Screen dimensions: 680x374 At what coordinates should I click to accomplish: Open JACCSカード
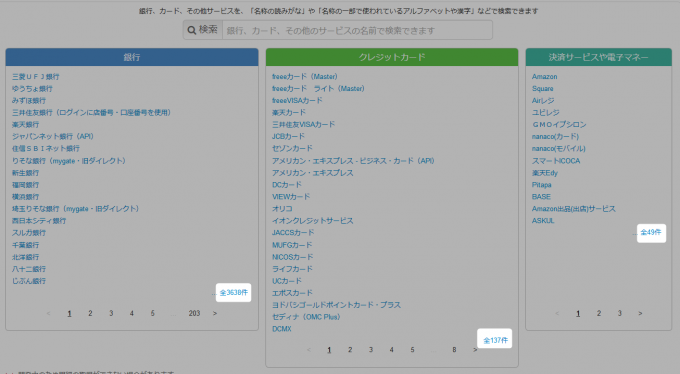[293, 233]
